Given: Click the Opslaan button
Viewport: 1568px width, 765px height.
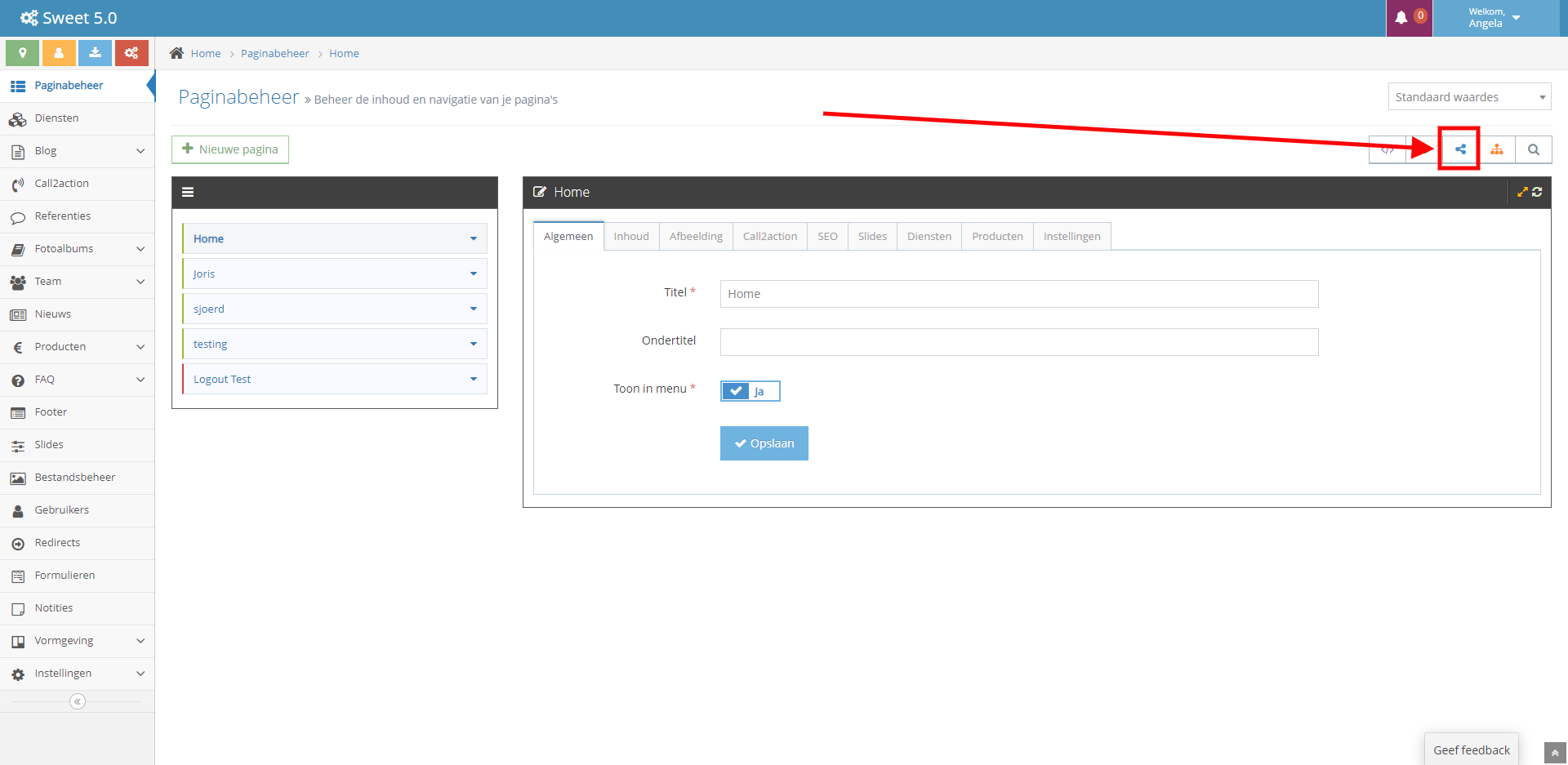Looking at the screenshot, I should [764, 443].
